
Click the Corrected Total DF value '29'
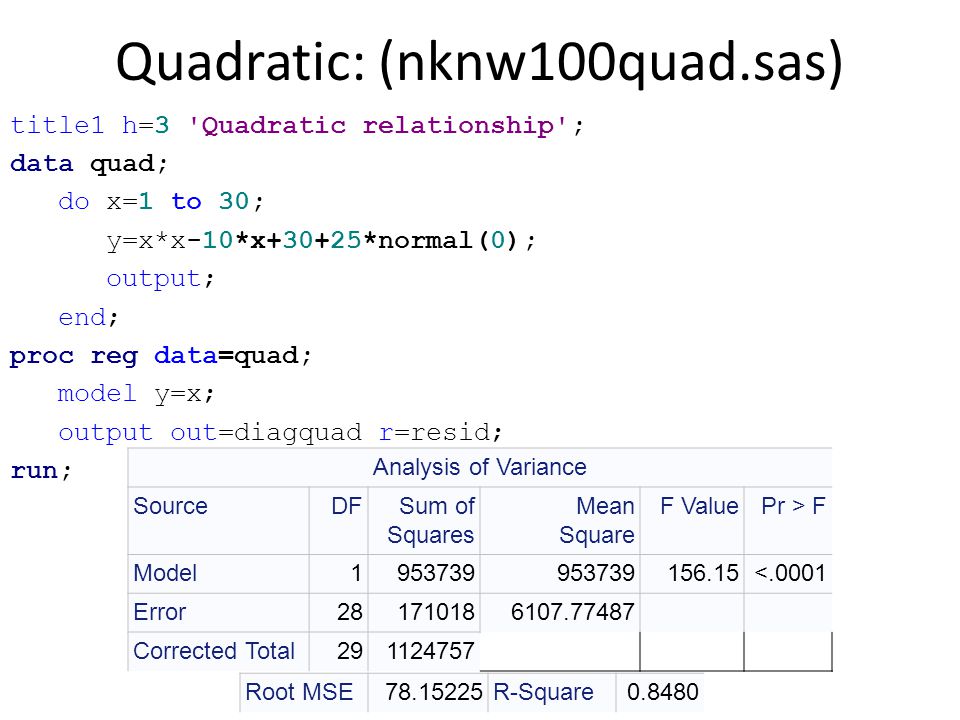(350, 650)
